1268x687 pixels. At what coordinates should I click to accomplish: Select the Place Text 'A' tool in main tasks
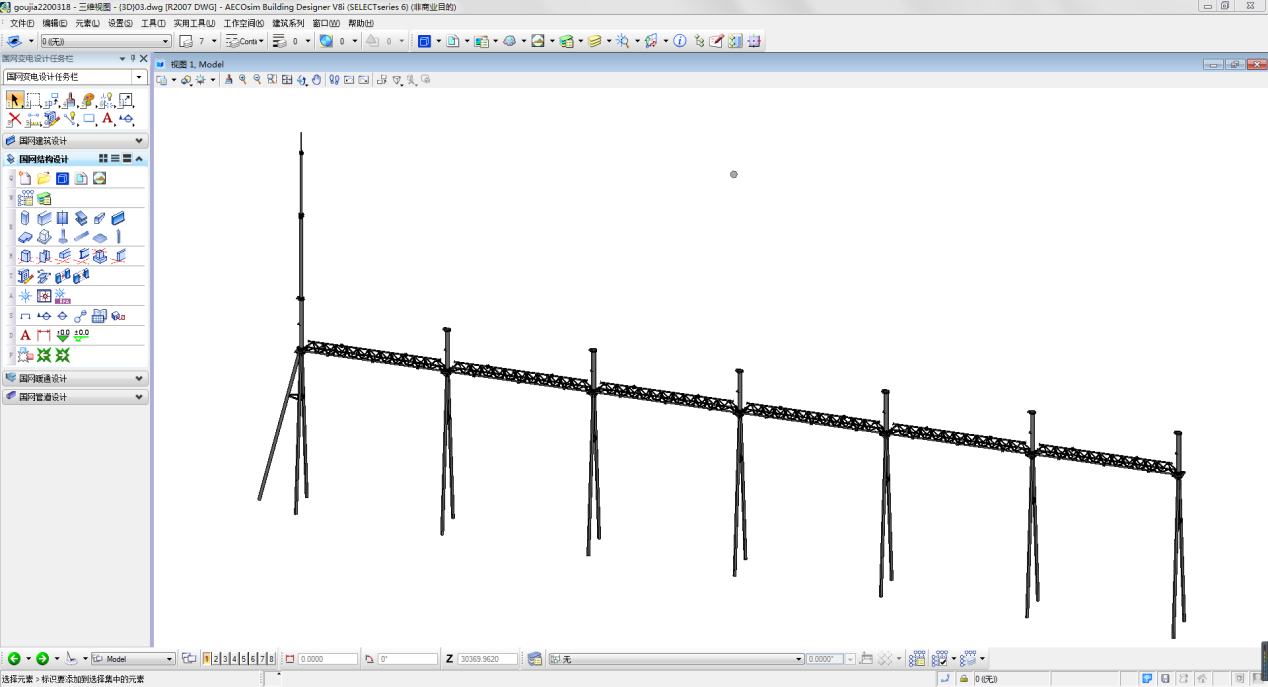[108, 119]
